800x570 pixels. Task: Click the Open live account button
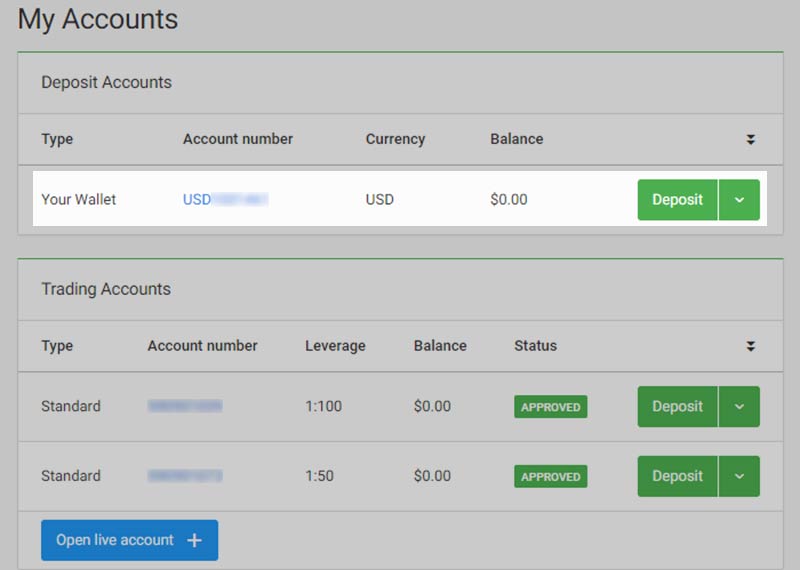(116, 540)
